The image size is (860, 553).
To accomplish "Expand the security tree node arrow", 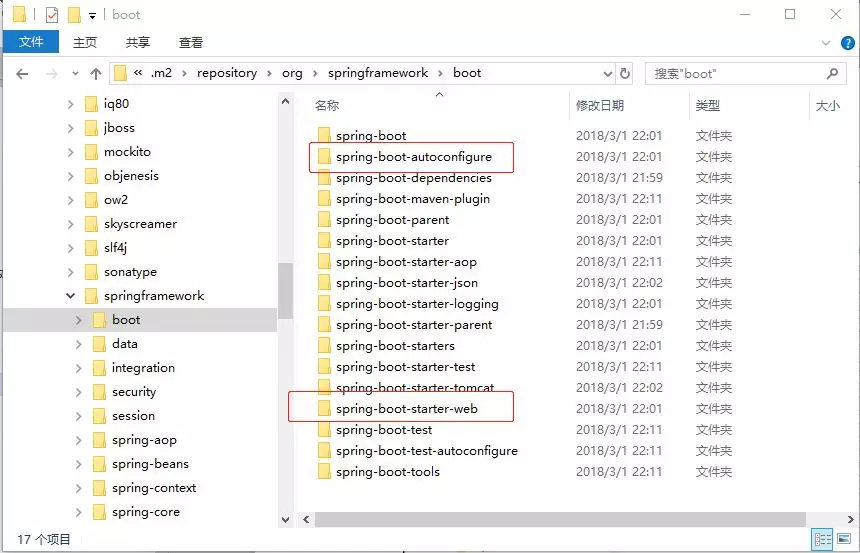I will tap(78, 392).
